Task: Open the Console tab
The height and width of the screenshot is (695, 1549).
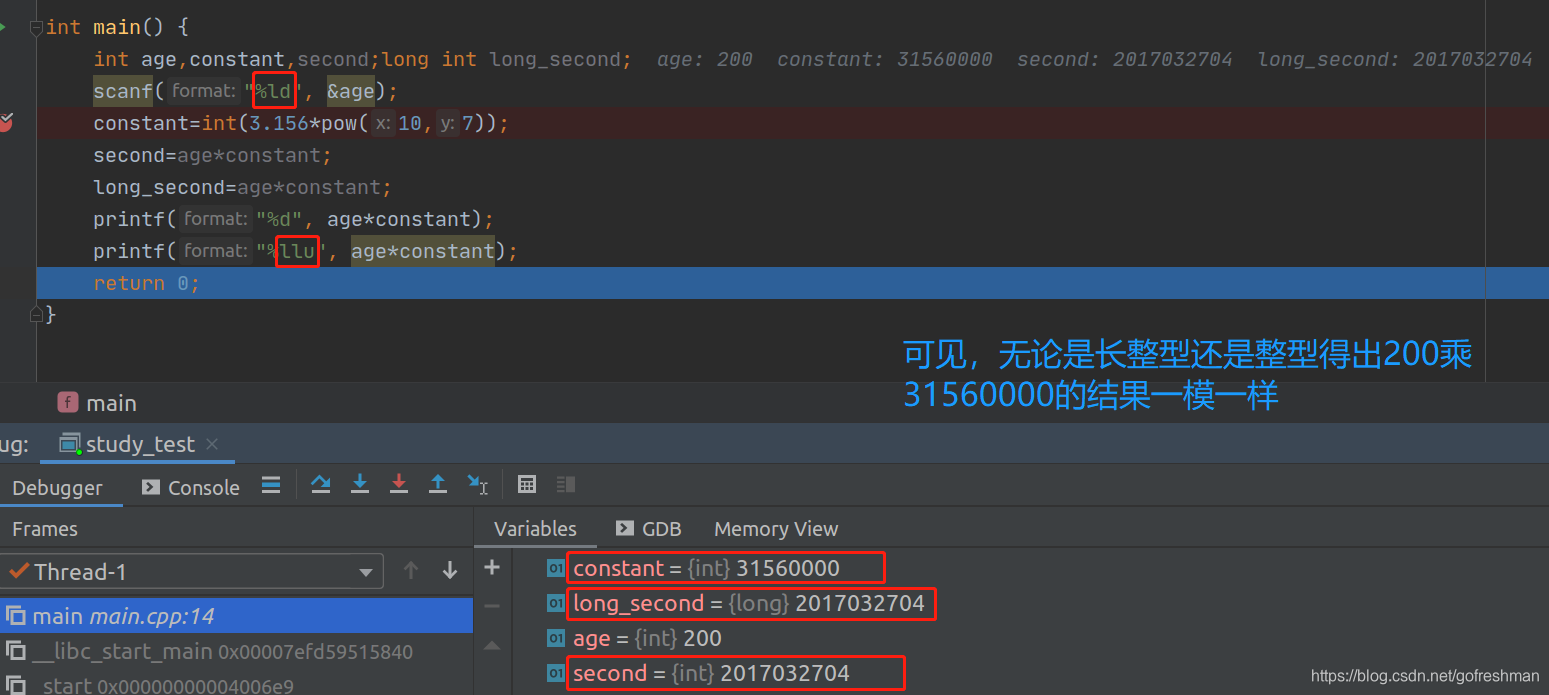Action: (191, 488)
